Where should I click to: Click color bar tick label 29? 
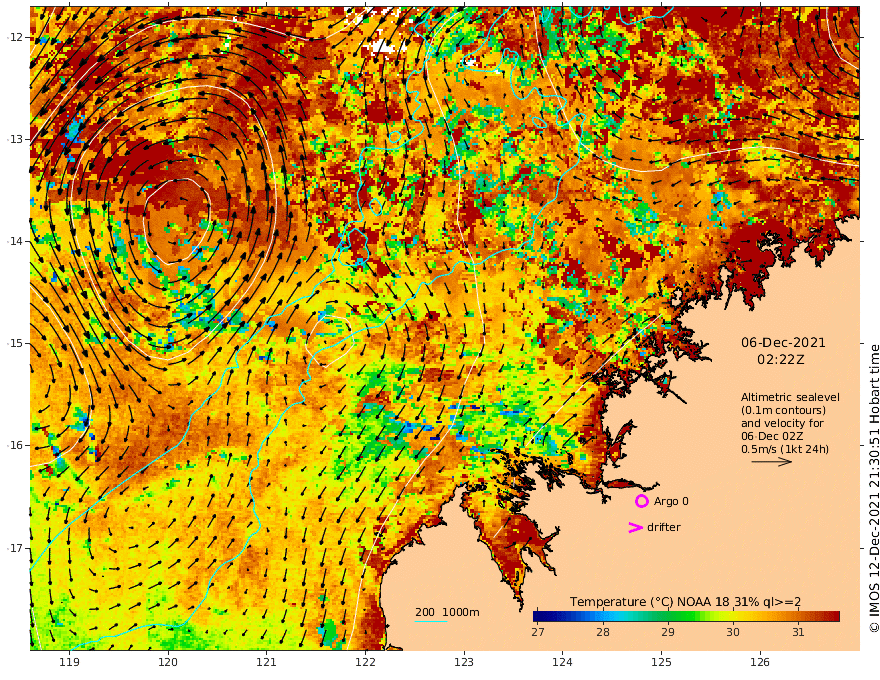click(668, 632)
